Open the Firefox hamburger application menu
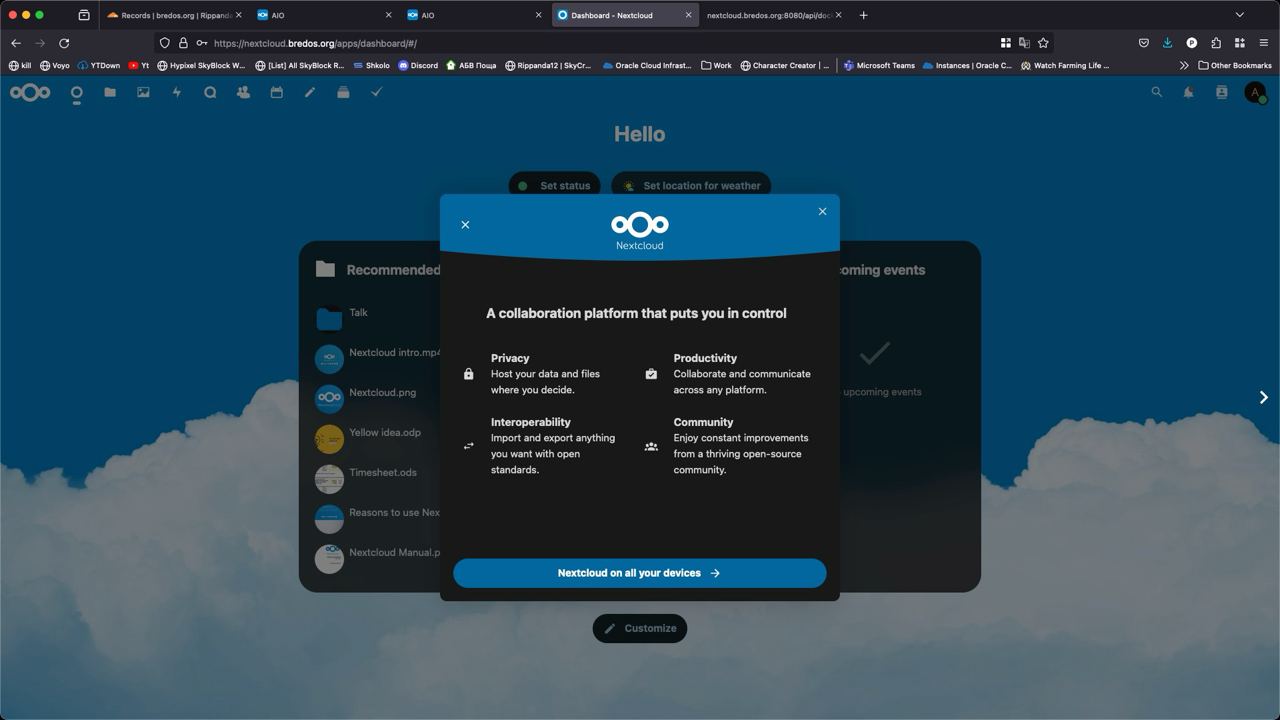 1264,43
